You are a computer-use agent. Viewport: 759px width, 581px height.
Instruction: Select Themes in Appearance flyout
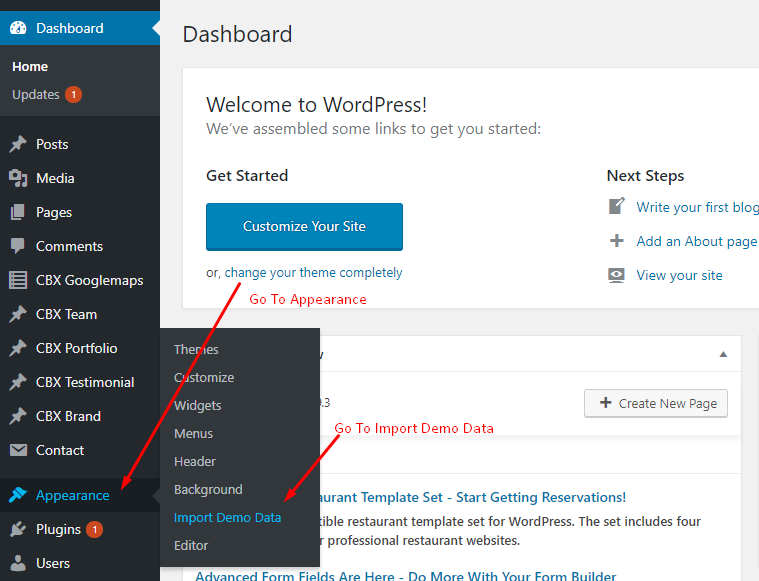coord(196,349)
